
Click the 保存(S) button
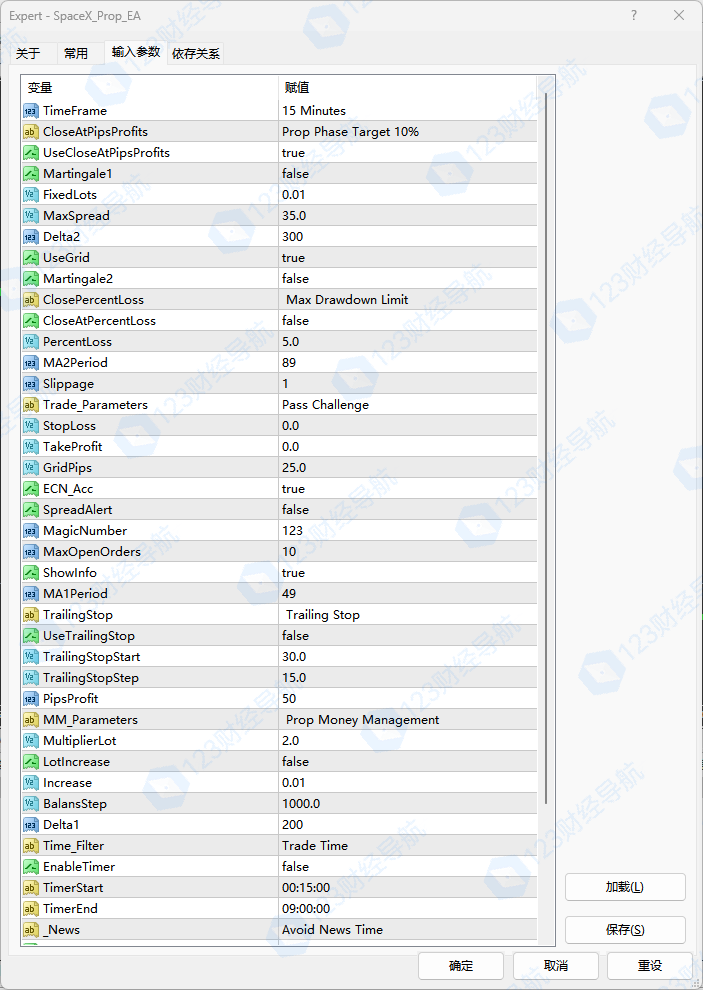[x=625, y=930]
